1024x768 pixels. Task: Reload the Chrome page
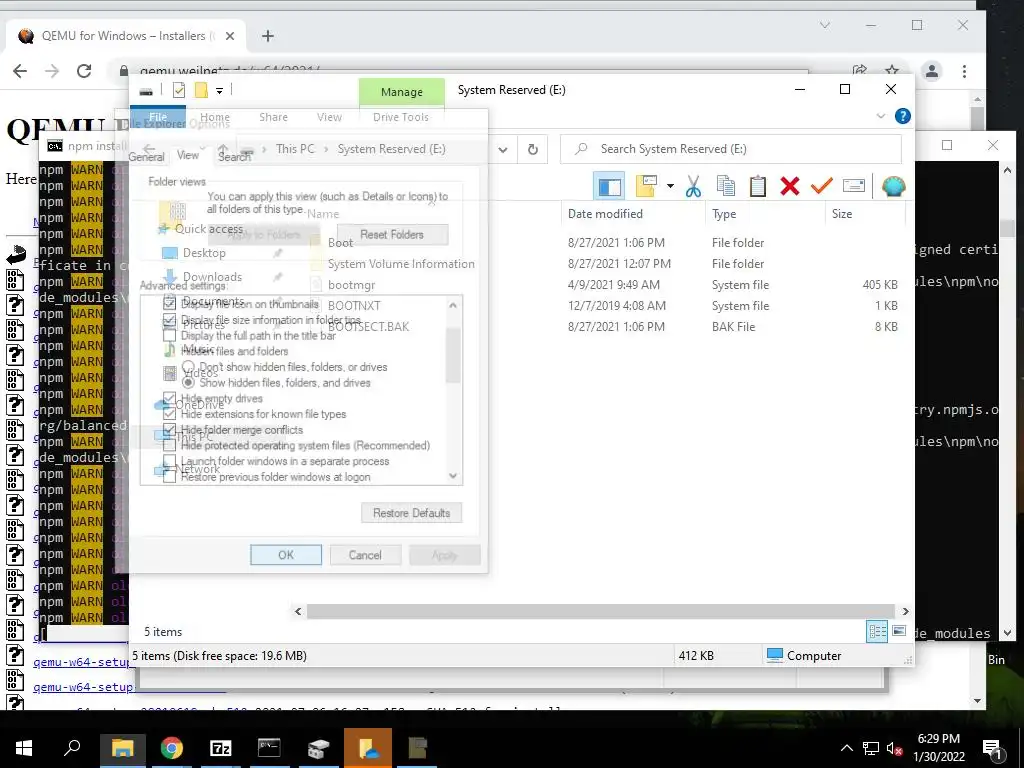pyautogui.click(x=84, y=71)
